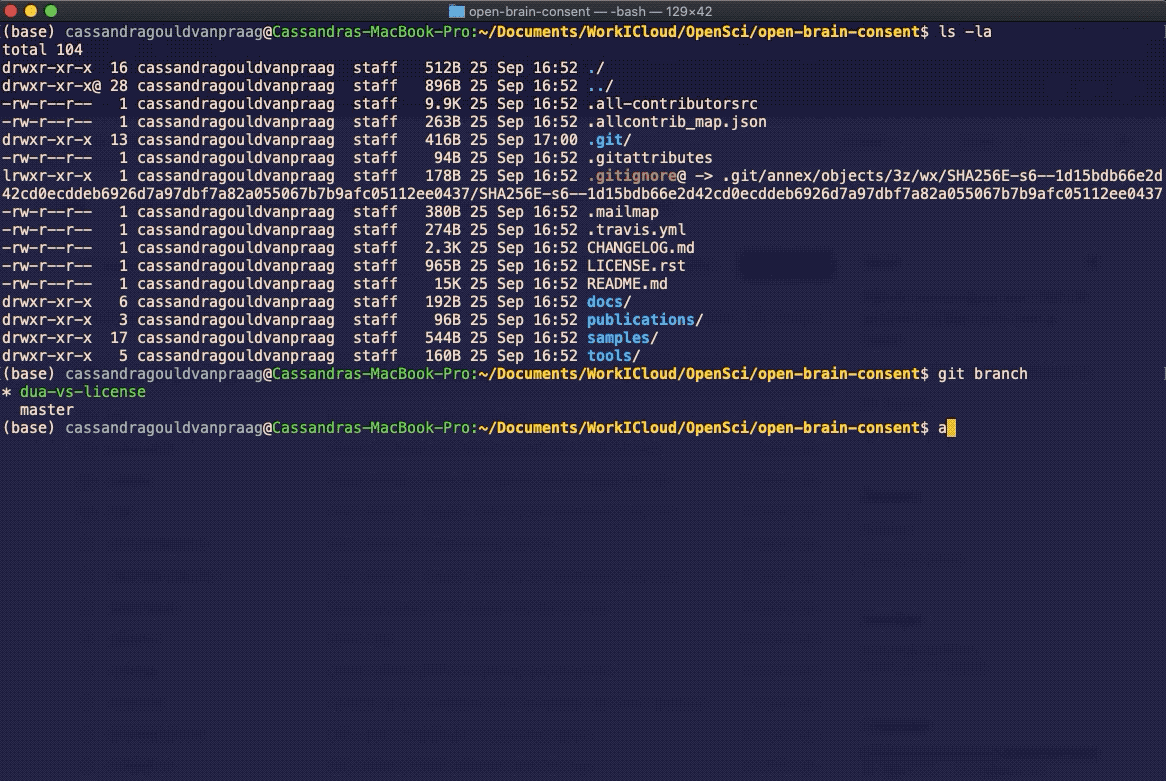Open the .git/ folder entry
The height and width of the screenshot is (781, 1166).
point(606,140)
